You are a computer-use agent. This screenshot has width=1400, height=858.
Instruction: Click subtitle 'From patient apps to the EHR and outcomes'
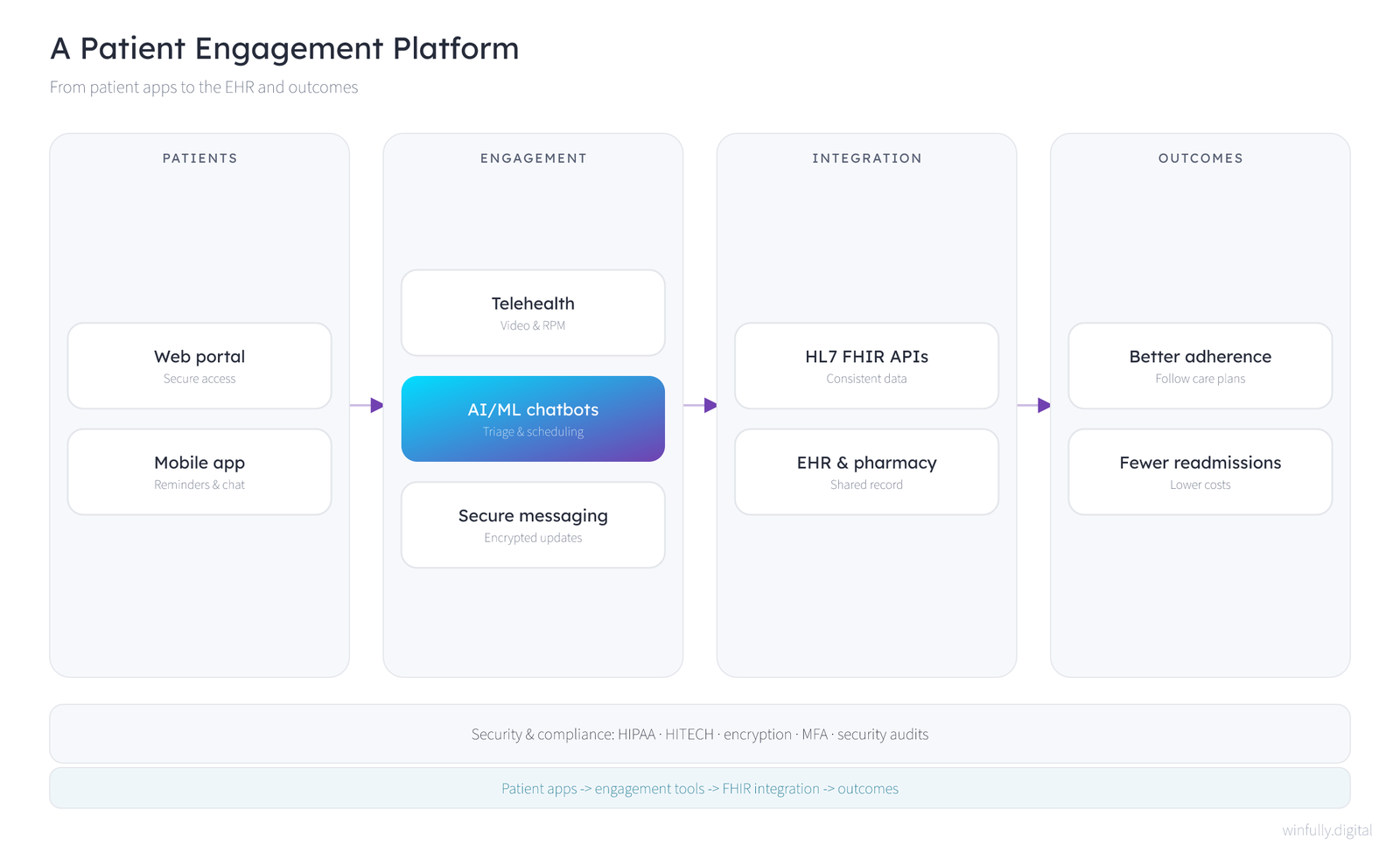tap(204, 87)
